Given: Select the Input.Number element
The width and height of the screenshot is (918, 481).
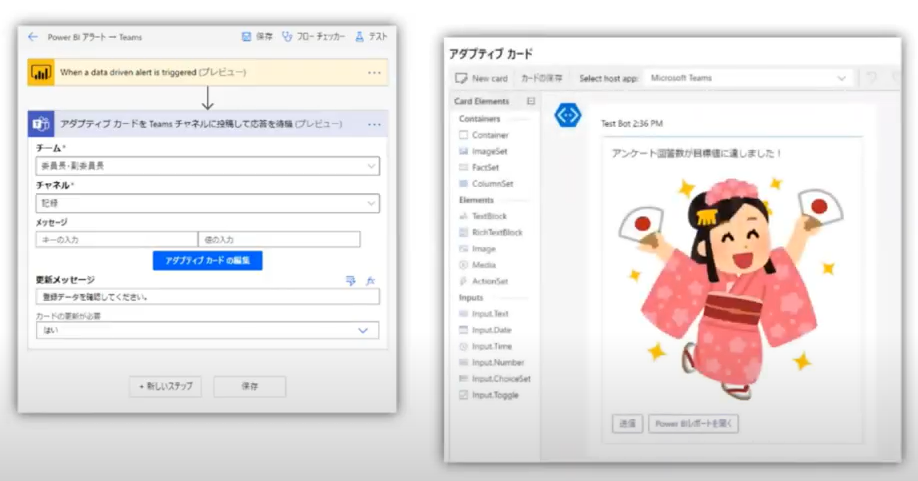Looking at the screenshot, I should coord(492,363).
